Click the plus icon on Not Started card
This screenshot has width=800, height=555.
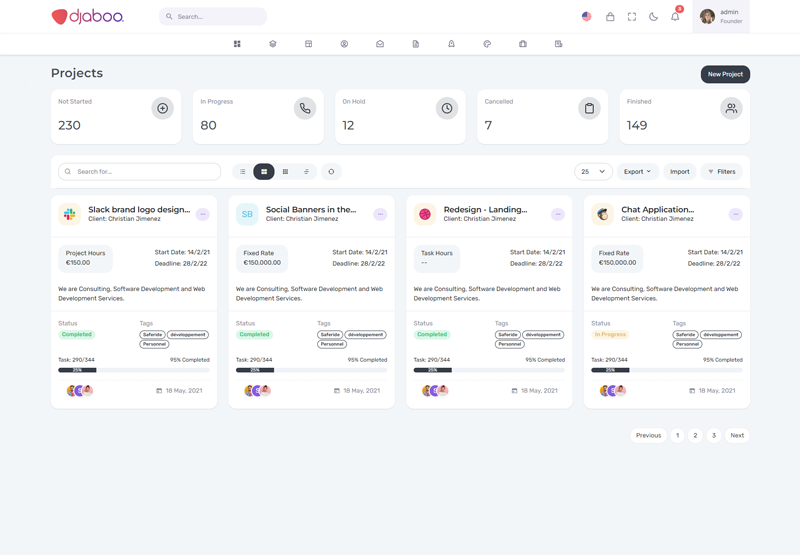[163, 108]
